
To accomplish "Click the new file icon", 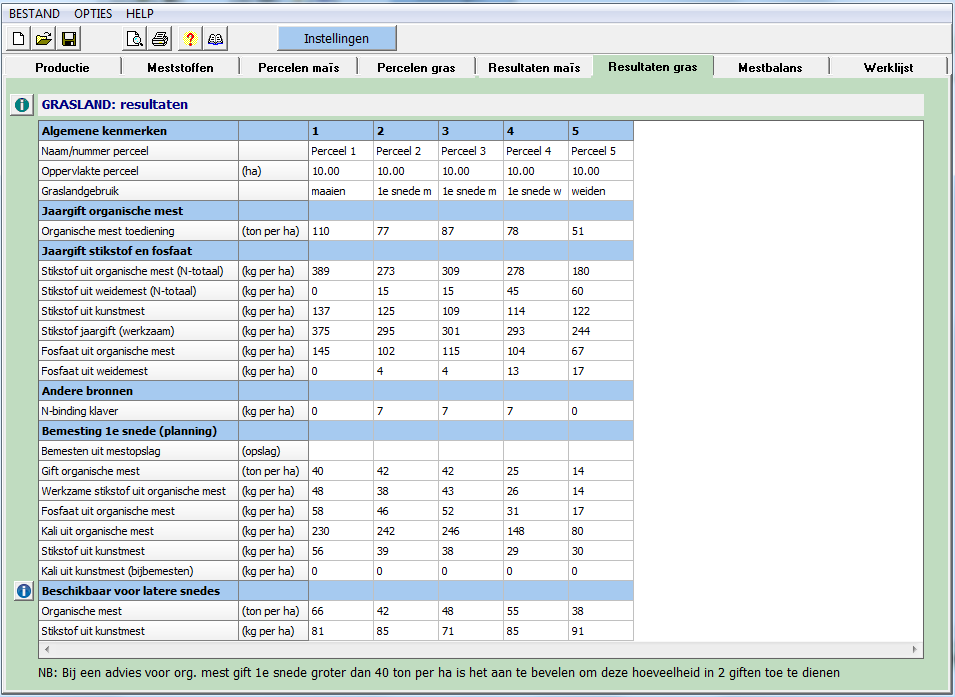I will pos(18,39).
